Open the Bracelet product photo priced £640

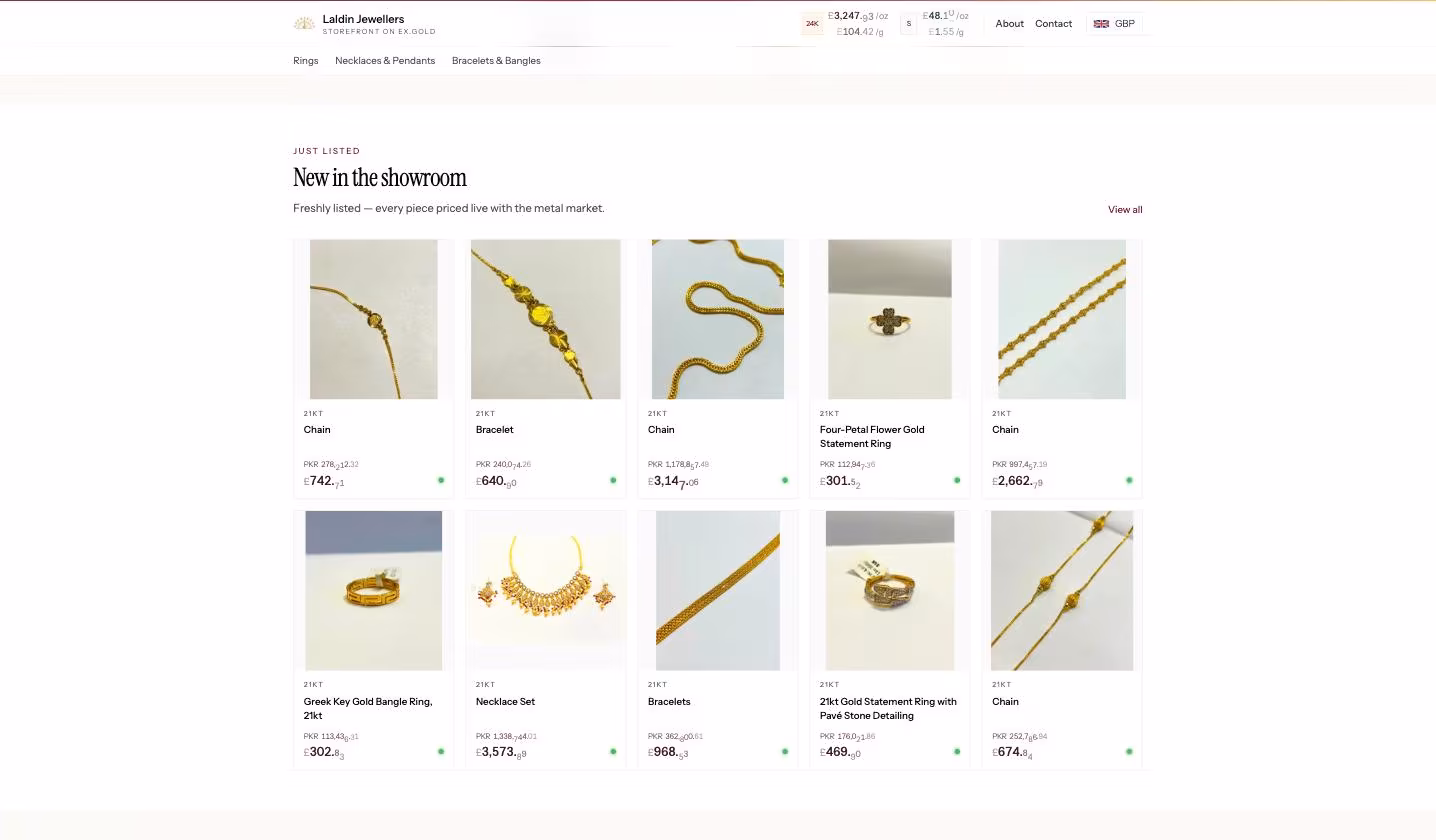click(x=546, y=319)
